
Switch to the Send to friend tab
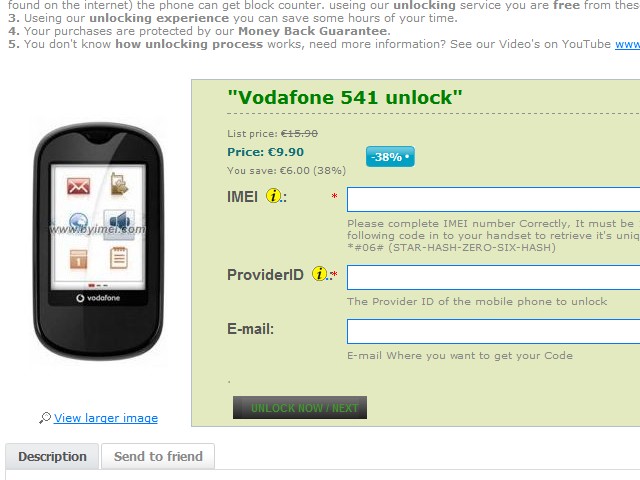tap(158, 456)
